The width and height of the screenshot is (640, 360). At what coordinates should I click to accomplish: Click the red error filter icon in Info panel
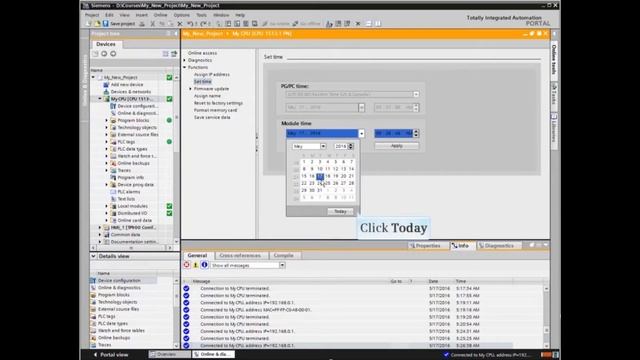187,265
